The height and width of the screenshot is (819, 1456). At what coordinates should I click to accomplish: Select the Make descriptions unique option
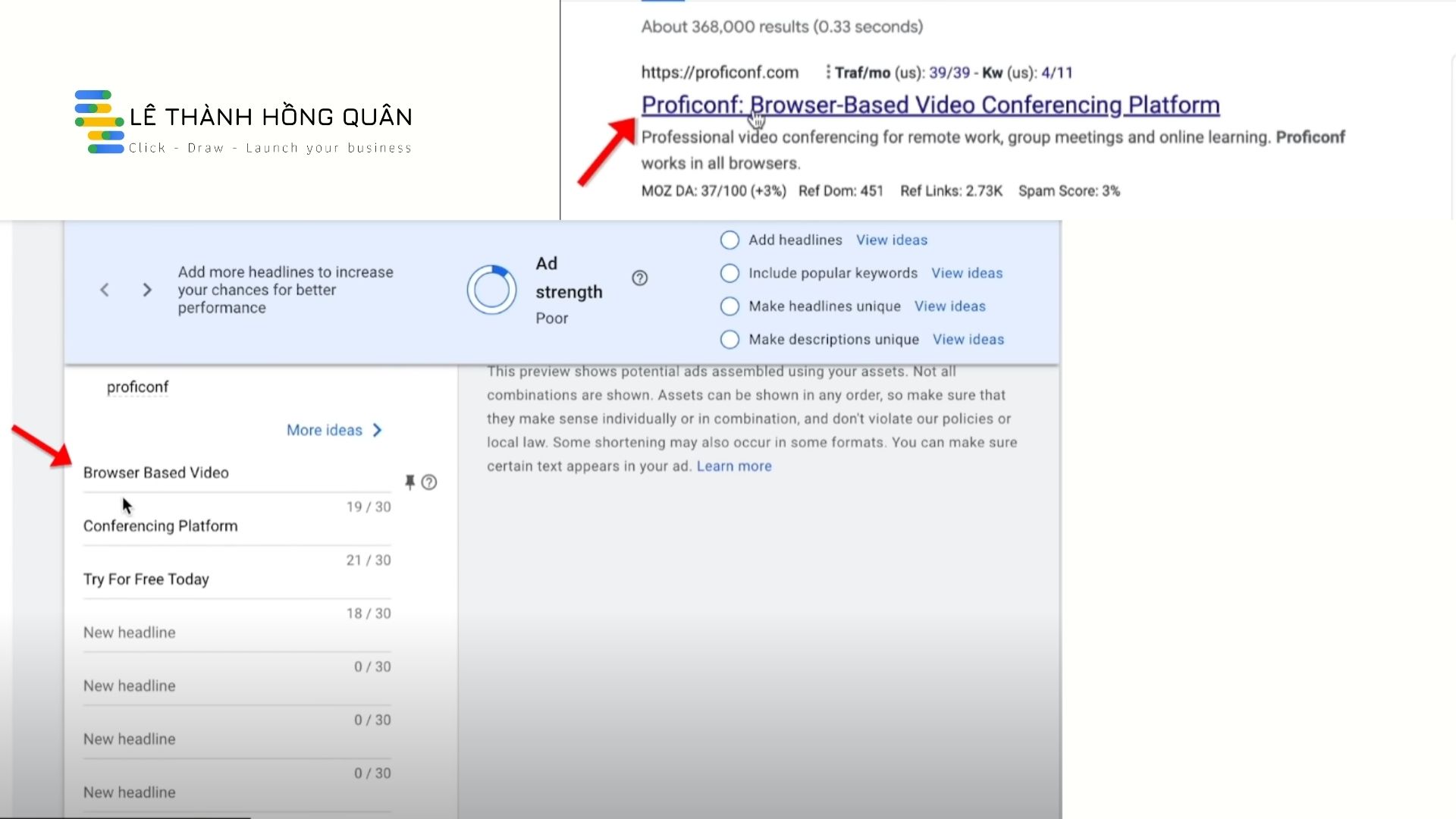730,340
